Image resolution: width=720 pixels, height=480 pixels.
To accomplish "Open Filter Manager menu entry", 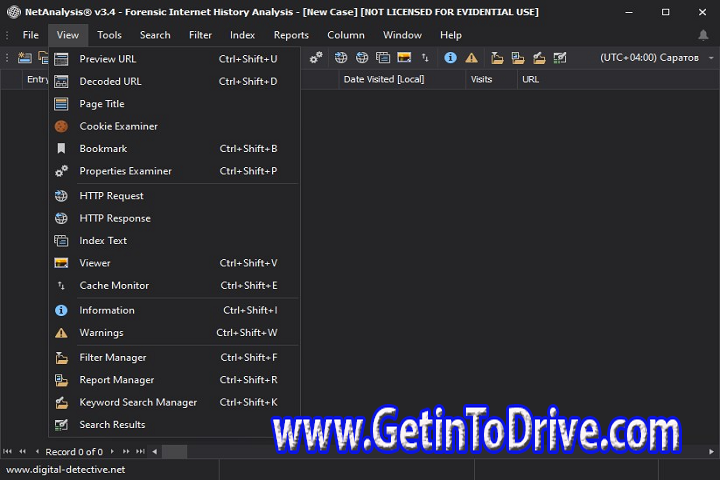I will (x=174, y=358).
